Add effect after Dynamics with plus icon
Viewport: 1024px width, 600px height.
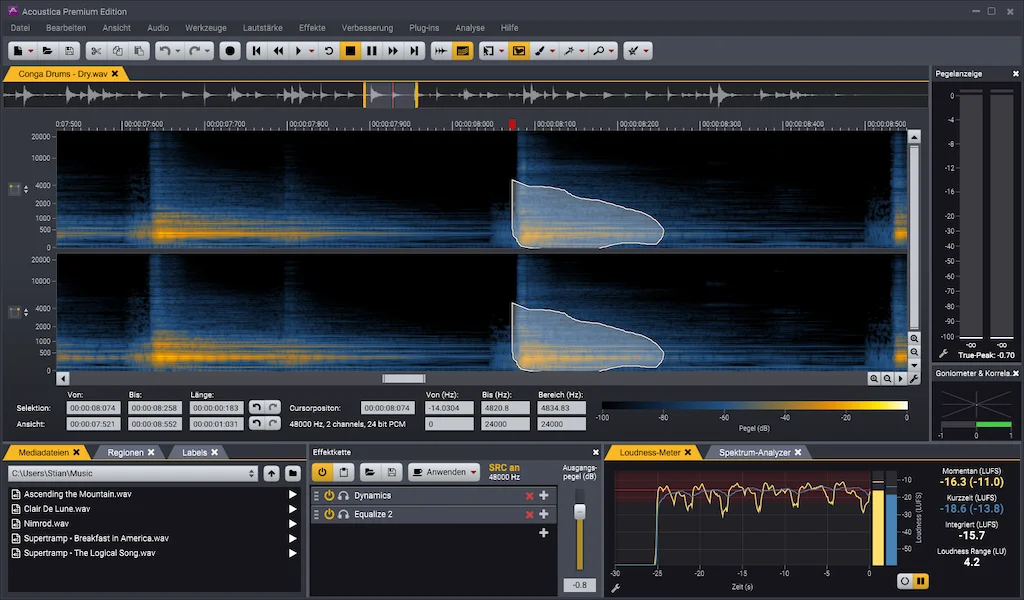tap(543, 496)
